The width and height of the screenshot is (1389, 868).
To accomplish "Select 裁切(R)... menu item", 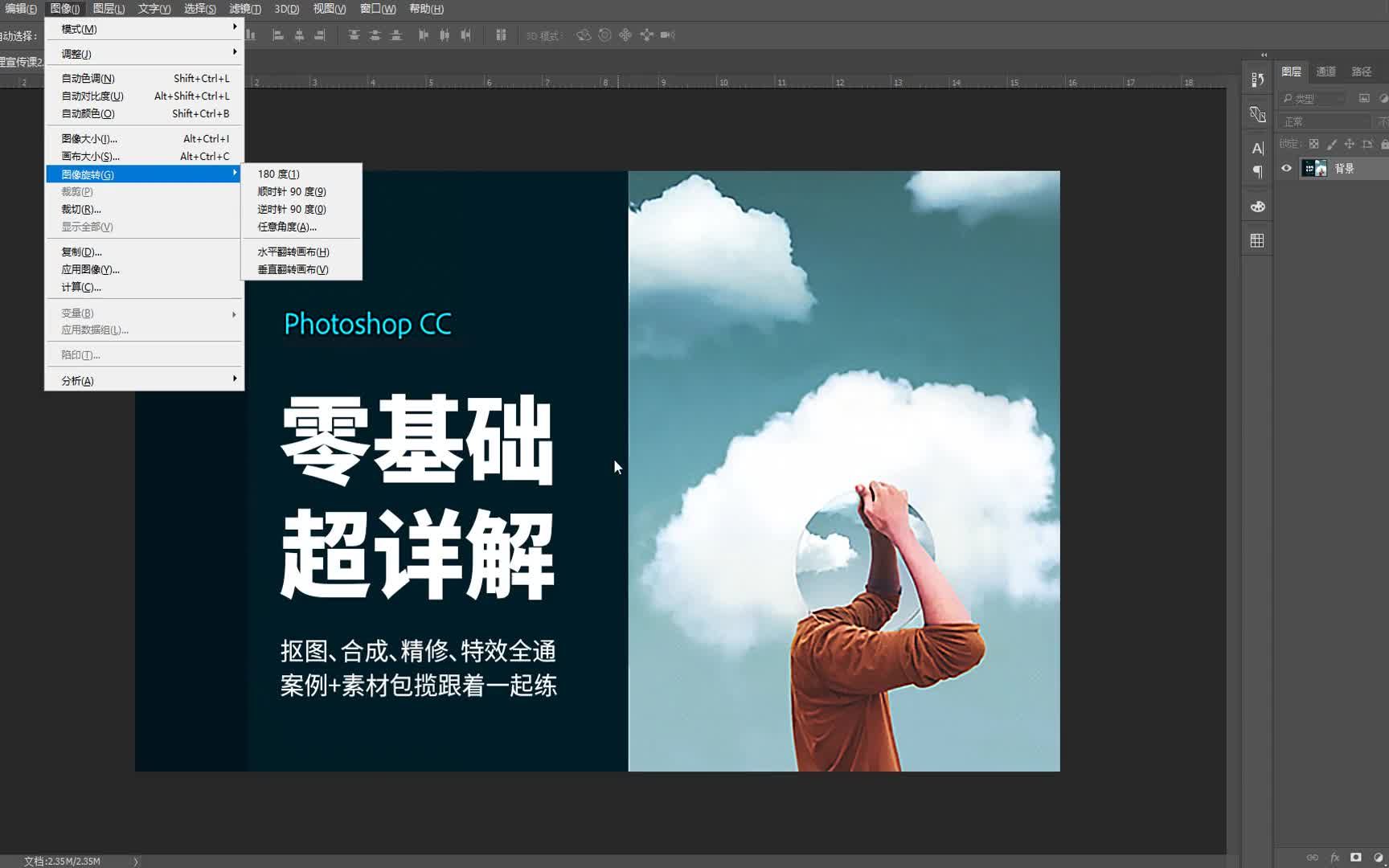I will click(145, 209).
